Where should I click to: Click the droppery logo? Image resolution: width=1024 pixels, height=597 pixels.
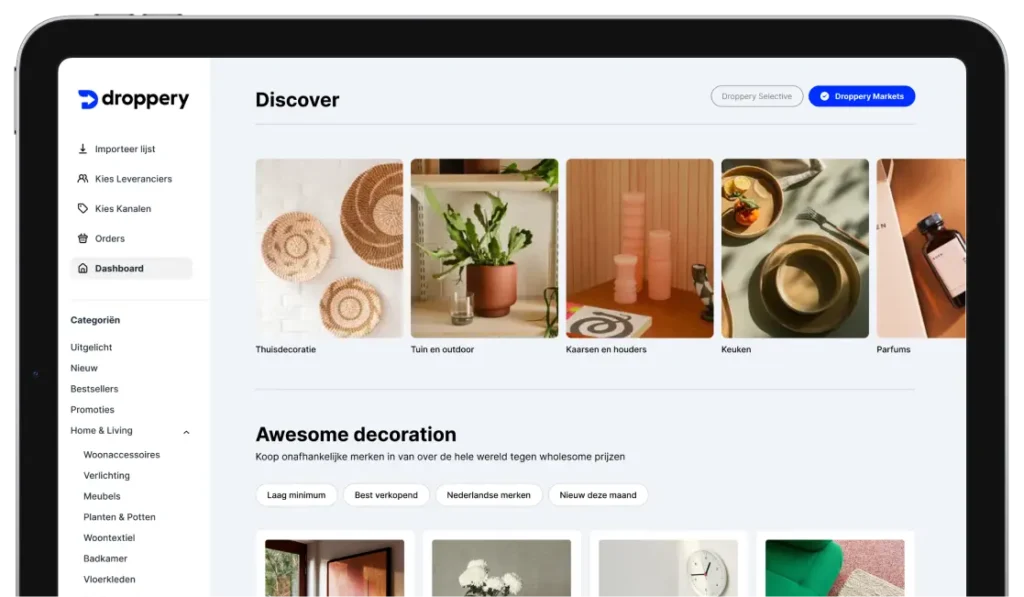coord(133,99)
